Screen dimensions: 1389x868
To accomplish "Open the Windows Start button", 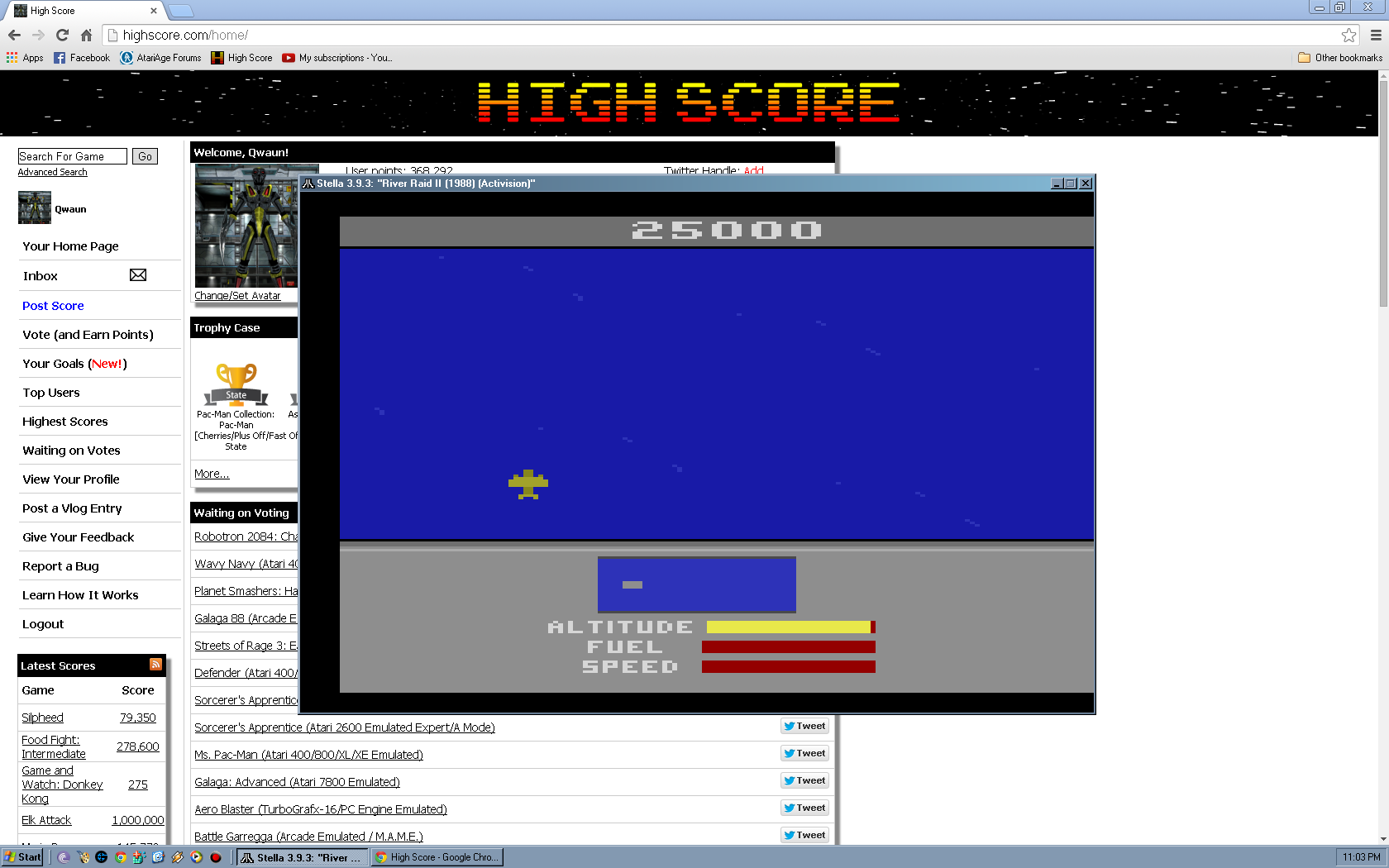I will tap(22, 857).
